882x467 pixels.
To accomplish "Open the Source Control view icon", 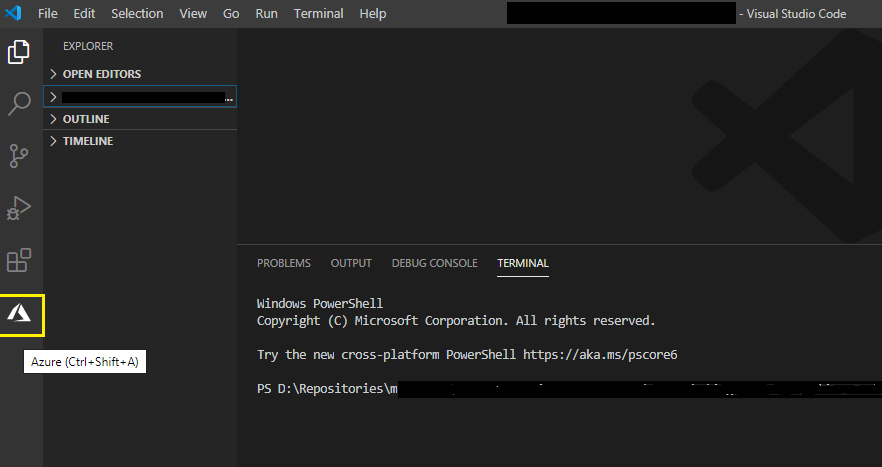I will pyautogui.click(x=19, y=156).
